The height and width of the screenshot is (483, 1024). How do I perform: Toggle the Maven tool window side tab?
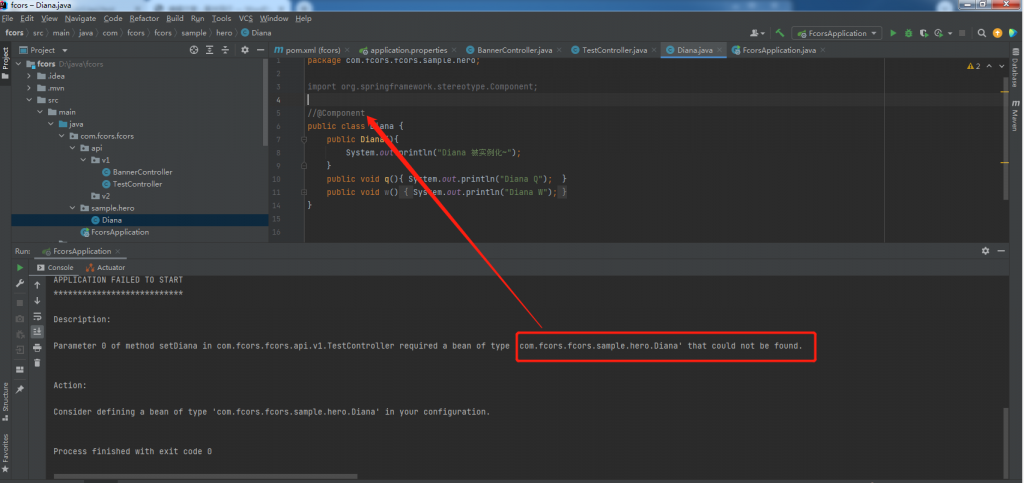(1016, 116)
